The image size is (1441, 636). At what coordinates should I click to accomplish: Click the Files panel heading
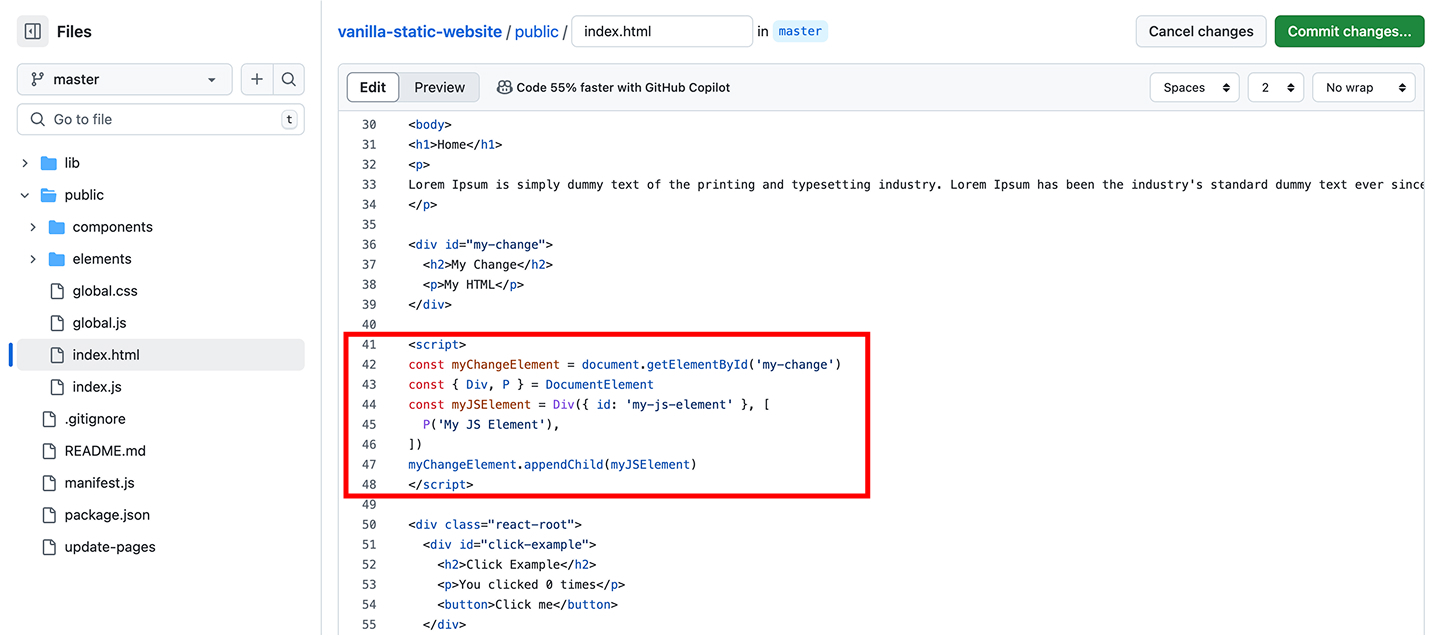click(74, 32)
